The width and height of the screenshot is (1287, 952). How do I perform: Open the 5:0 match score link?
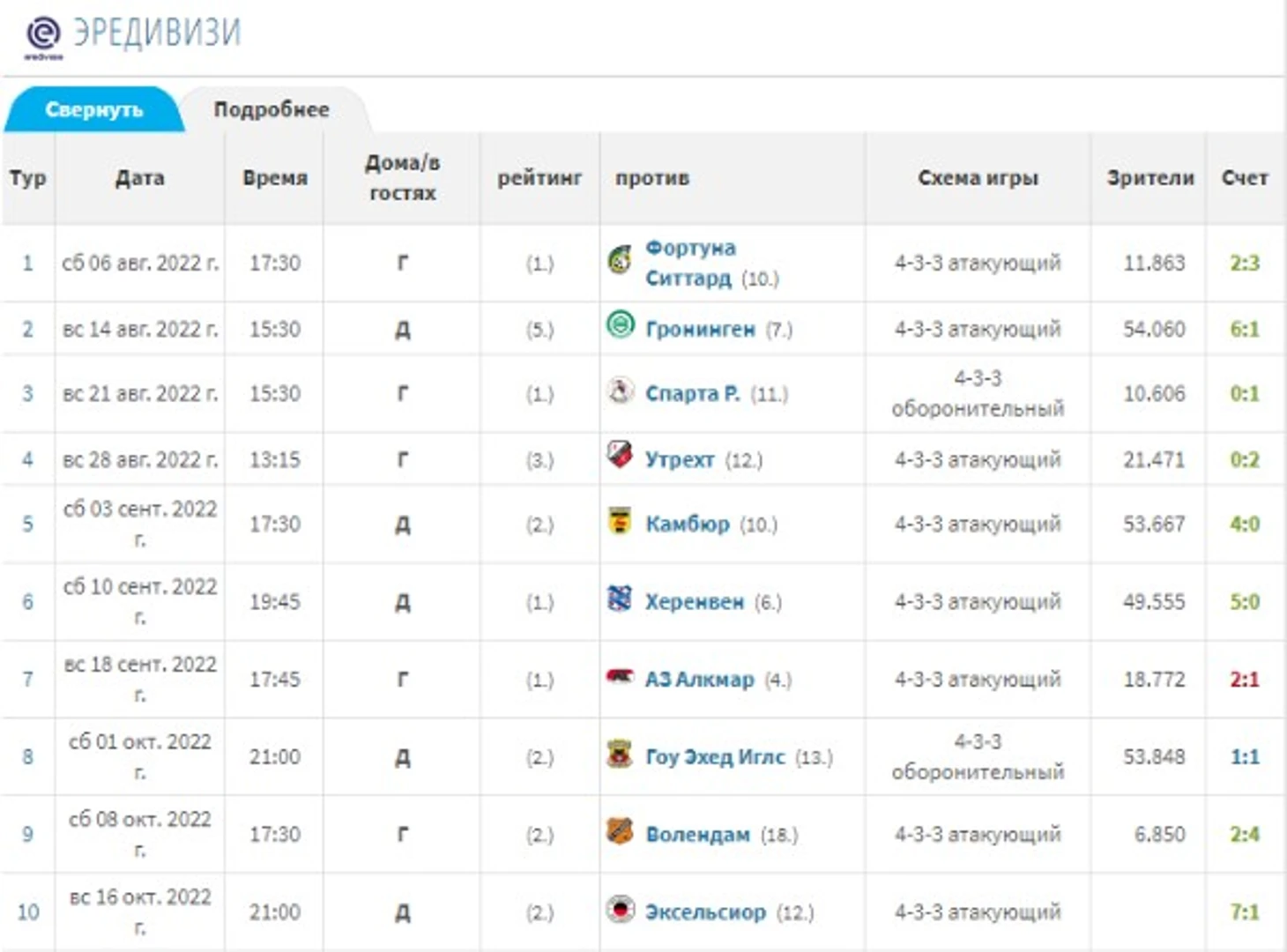(x=1245, y=601)
